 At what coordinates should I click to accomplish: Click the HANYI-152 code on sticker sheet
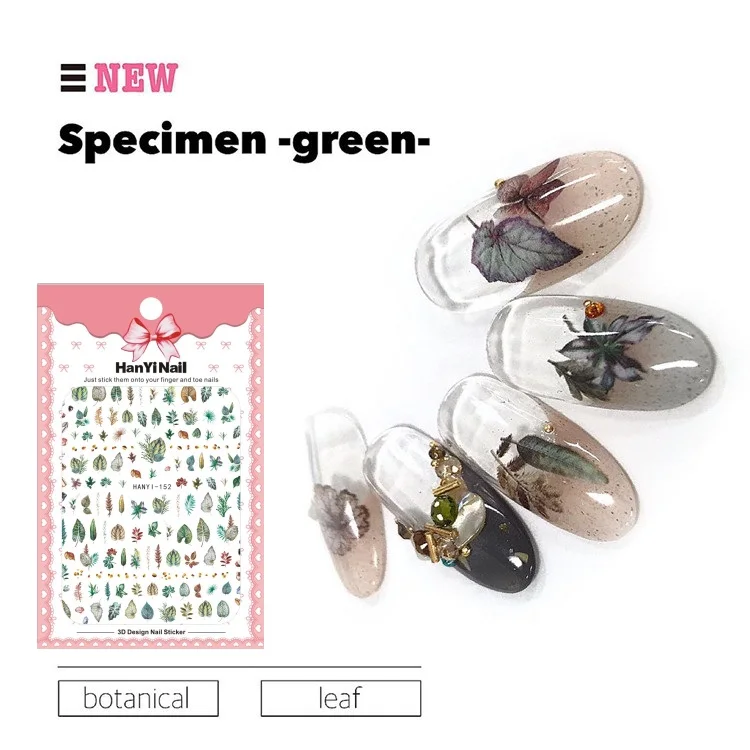[x=152, y=487]
